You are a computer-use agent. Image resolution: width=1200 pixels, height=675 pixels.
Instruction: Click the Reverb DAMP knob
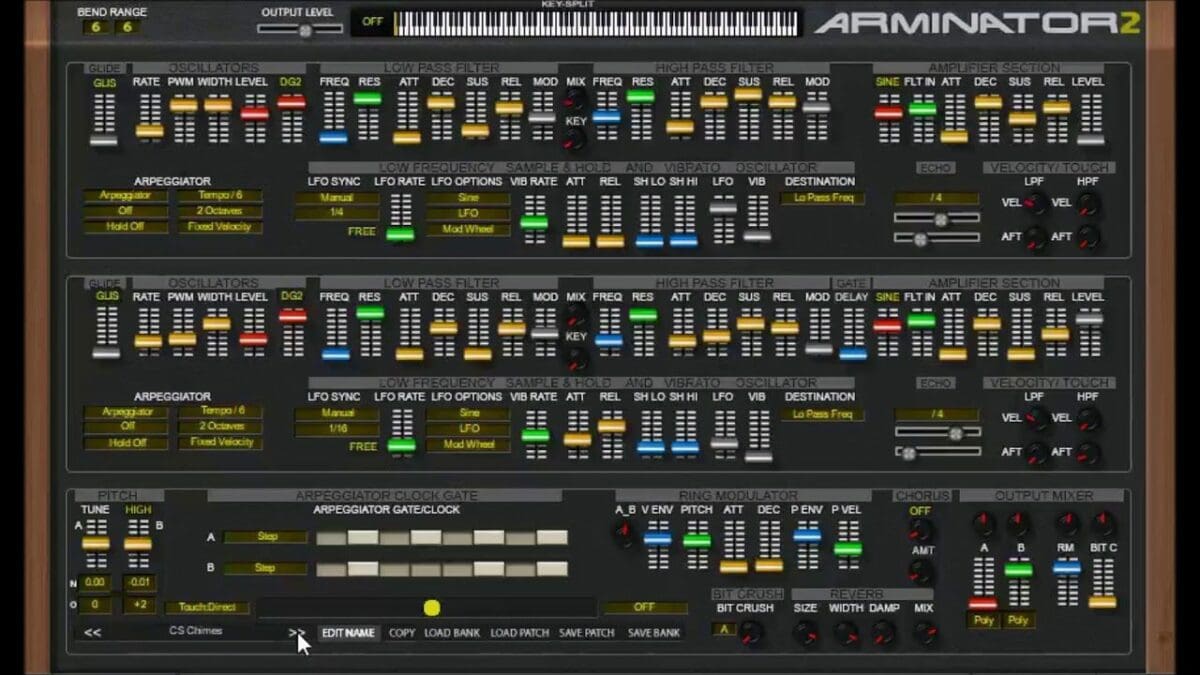click(x=884, y=632)
